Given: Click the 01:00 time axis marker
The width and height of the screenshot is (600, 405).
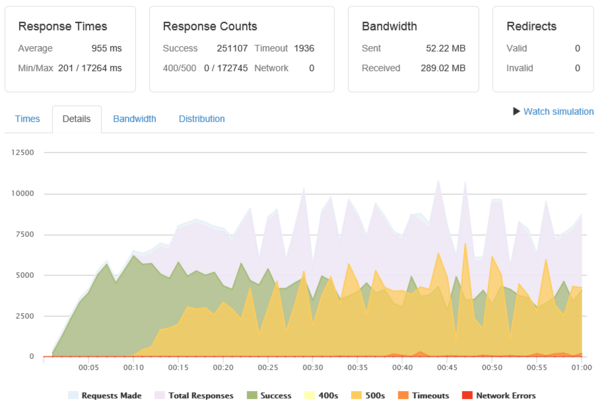Looking at the screenshot, I should (x=582, y=367).
